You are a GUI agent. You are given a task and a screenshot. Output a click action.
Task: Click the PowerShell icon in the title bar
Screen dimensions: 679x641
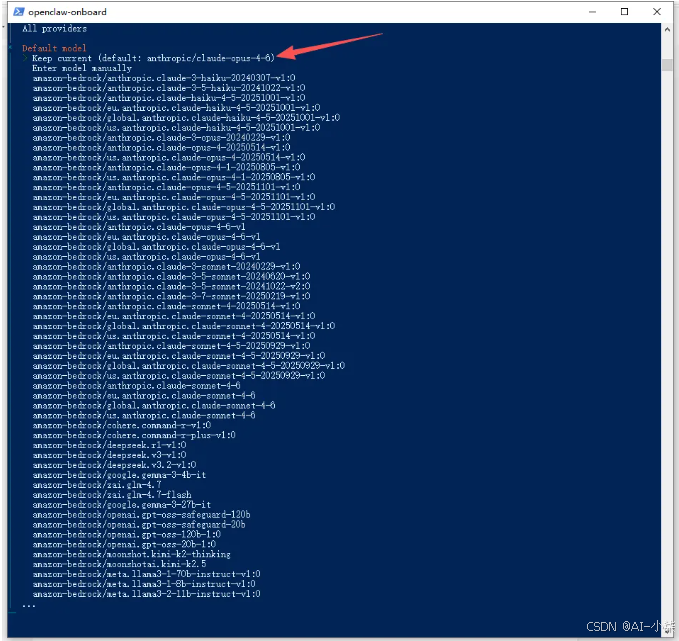(x=19, y=12)
